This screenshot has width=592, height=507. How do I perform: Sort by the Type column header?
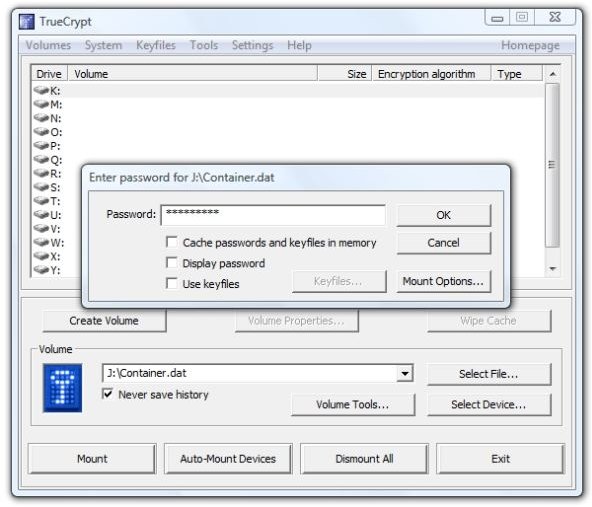(517, 74)
